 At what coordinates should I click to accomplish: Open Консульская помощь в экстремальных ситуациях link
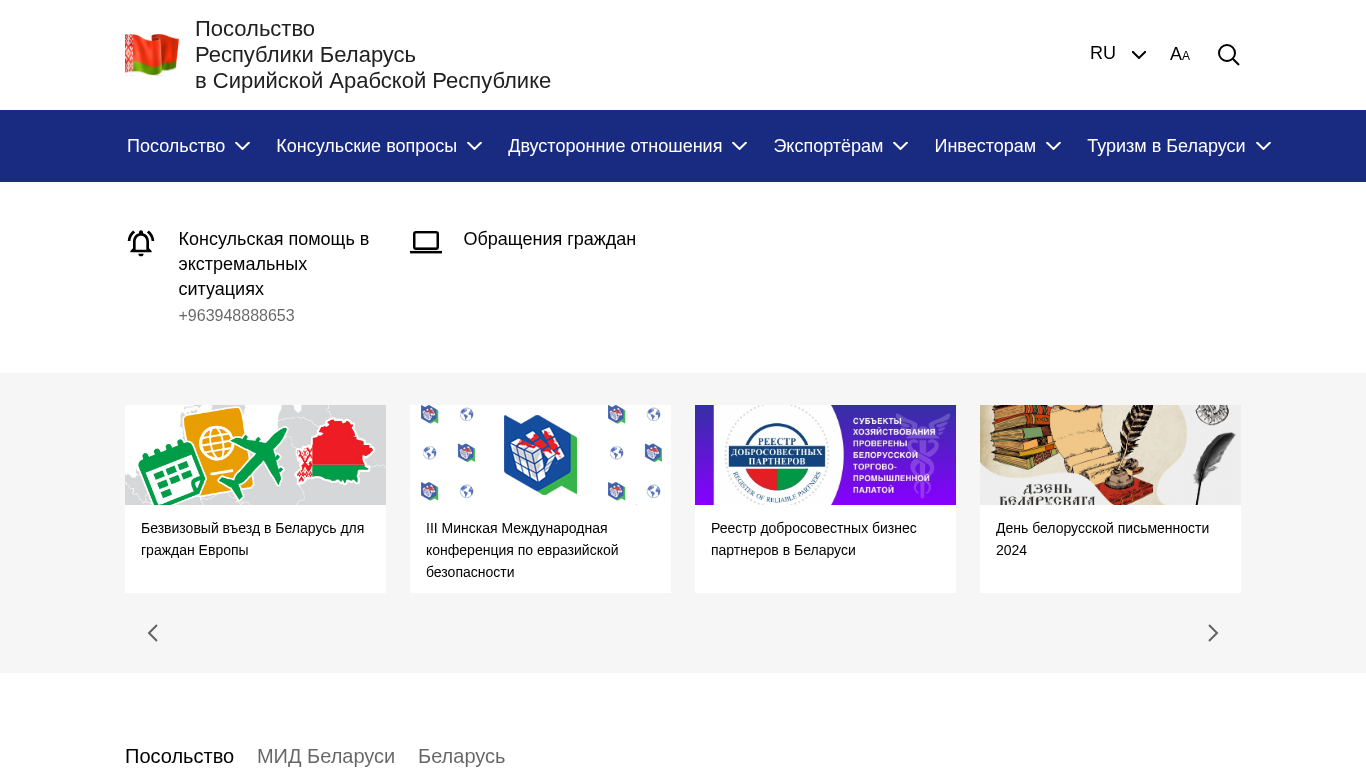tap(274, 264)
